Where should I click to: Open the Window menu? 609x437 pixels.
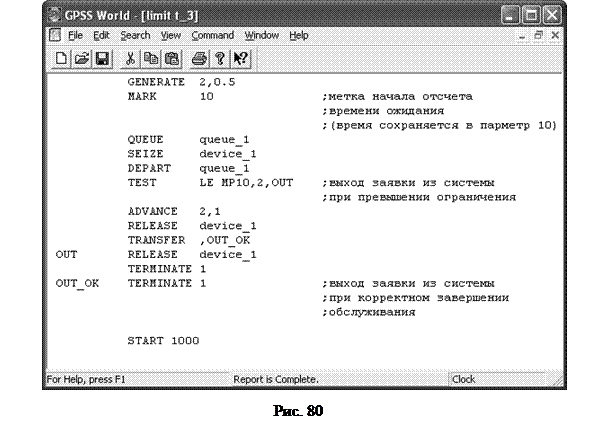click(x=261, y=35)
